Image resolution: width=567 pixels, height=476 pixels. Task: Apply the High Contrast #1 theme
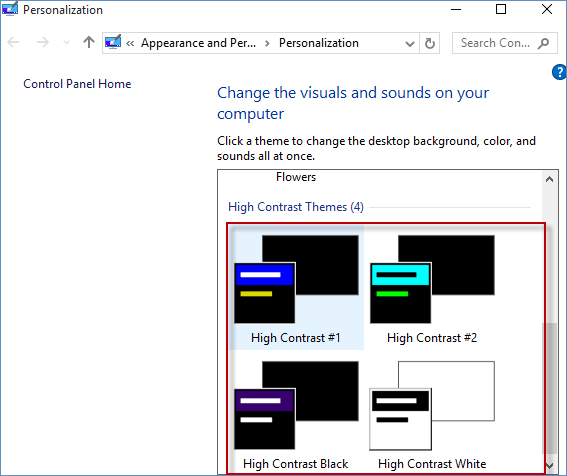point(296,287)
